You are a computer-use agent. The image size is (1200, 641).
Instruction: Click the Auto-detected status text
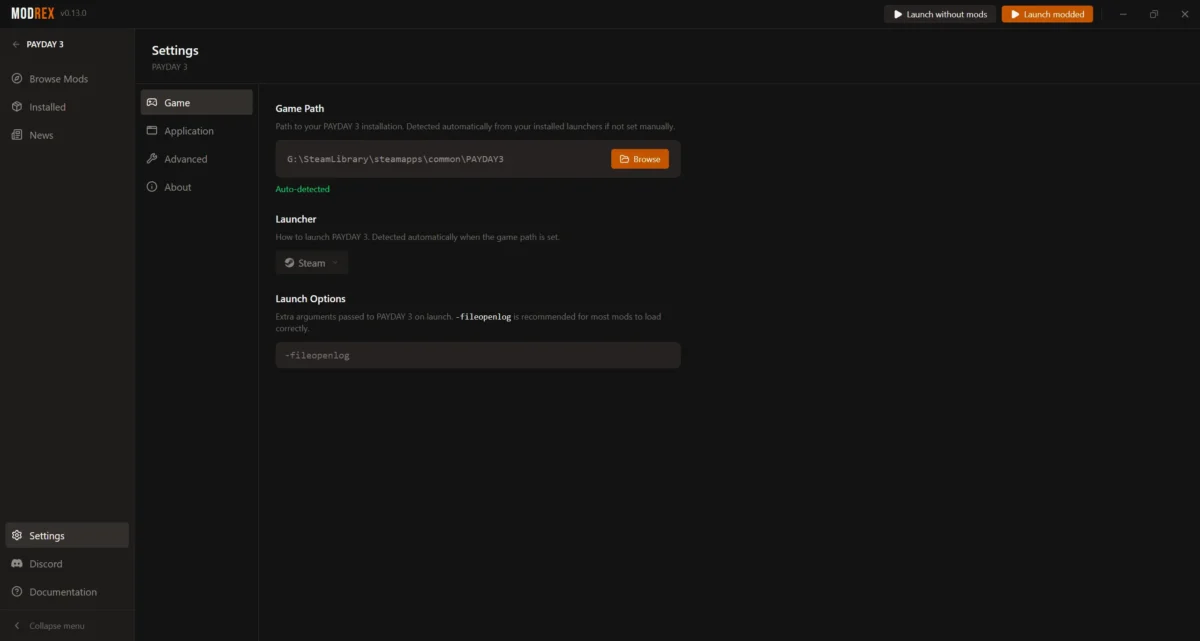coord(303,189)
